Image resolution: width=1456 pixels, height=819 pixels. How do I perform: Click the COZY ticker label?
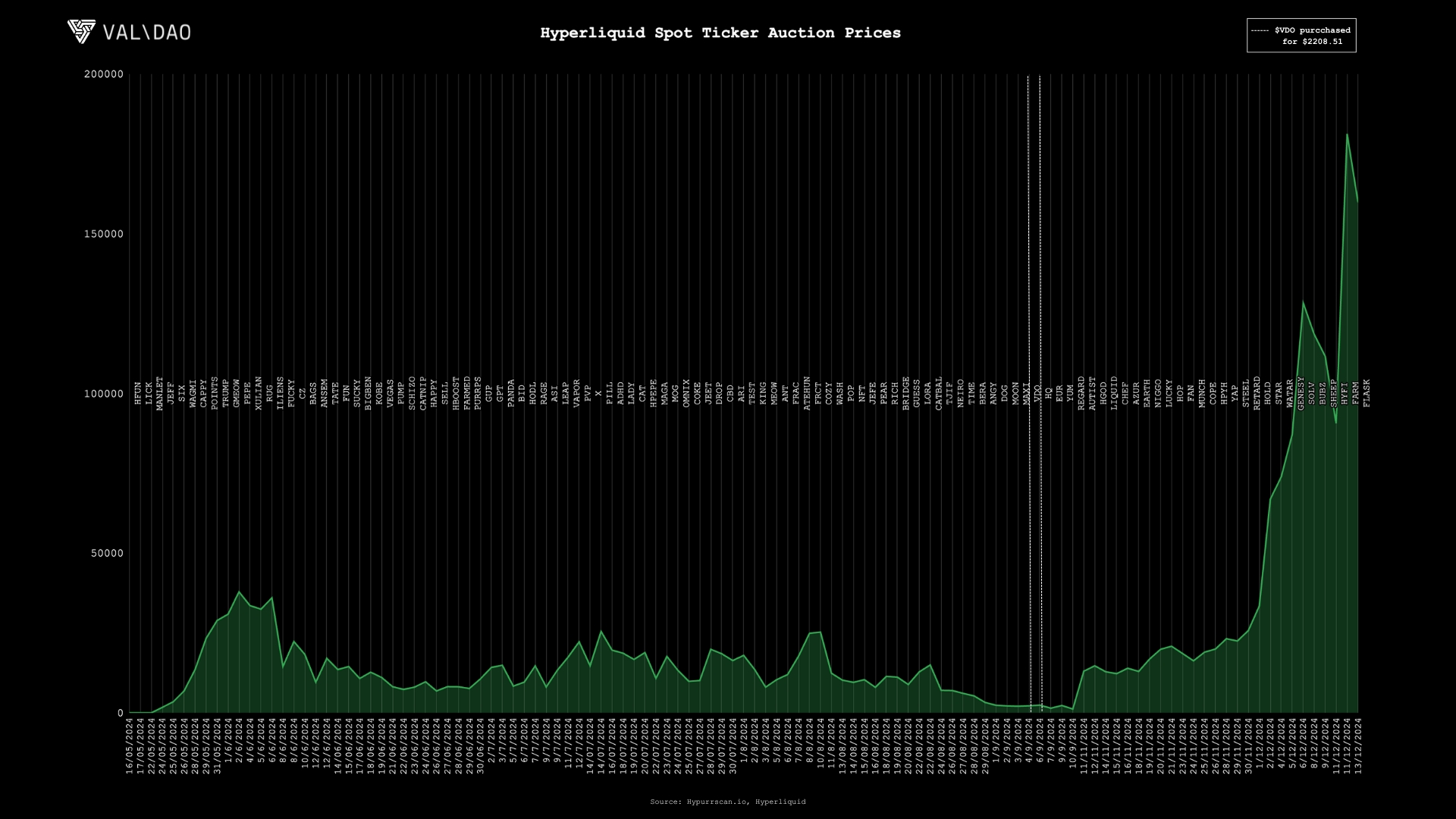(830, 394)
